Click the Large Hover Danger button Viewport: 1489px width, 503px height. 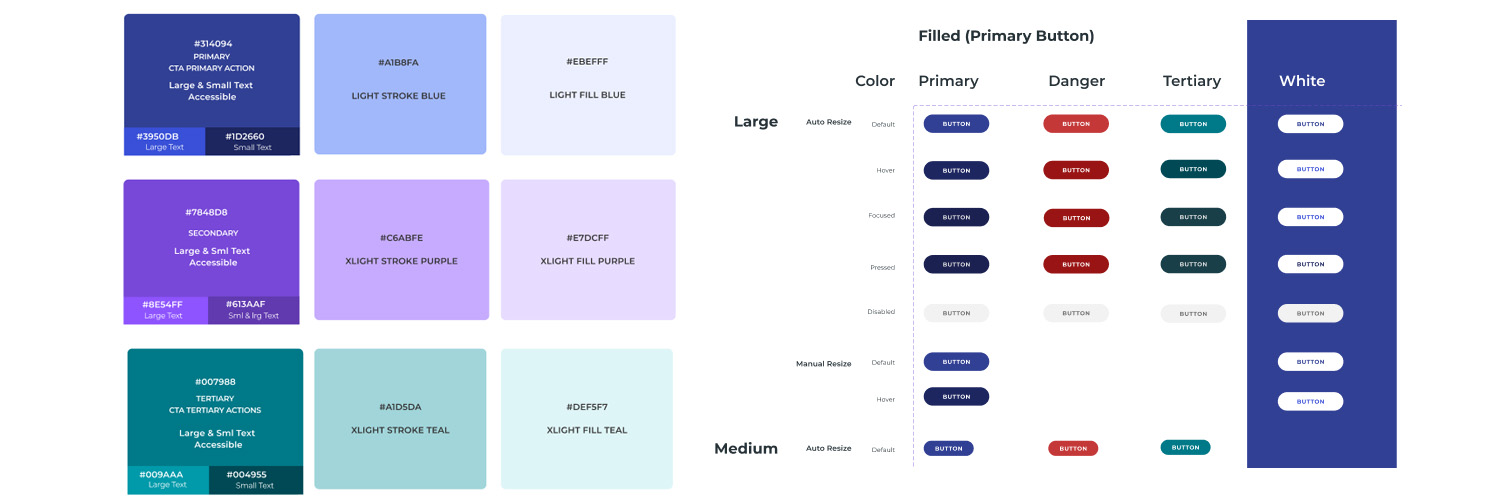(x=1076, y=170)
